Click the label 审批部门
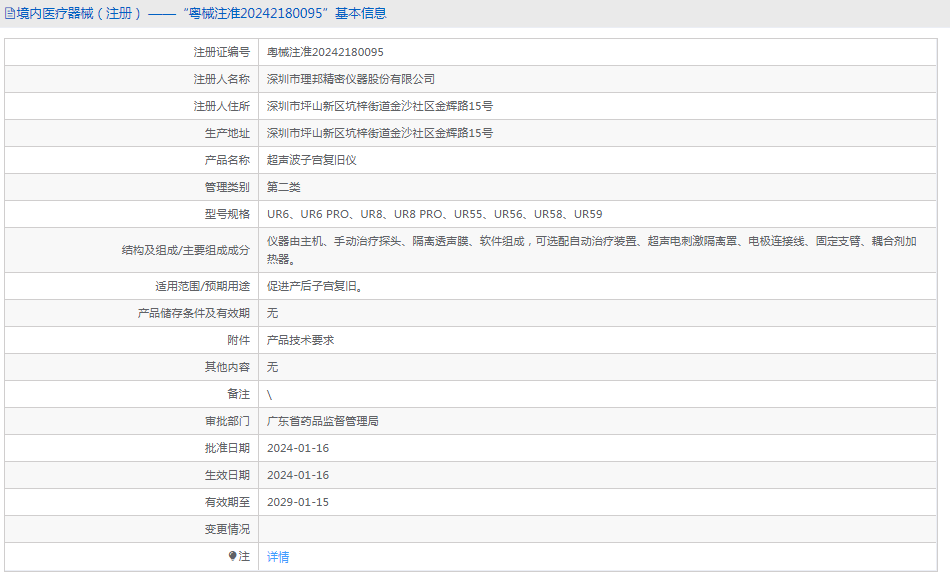The image size is (950, 577). click(x=227, y=421)
